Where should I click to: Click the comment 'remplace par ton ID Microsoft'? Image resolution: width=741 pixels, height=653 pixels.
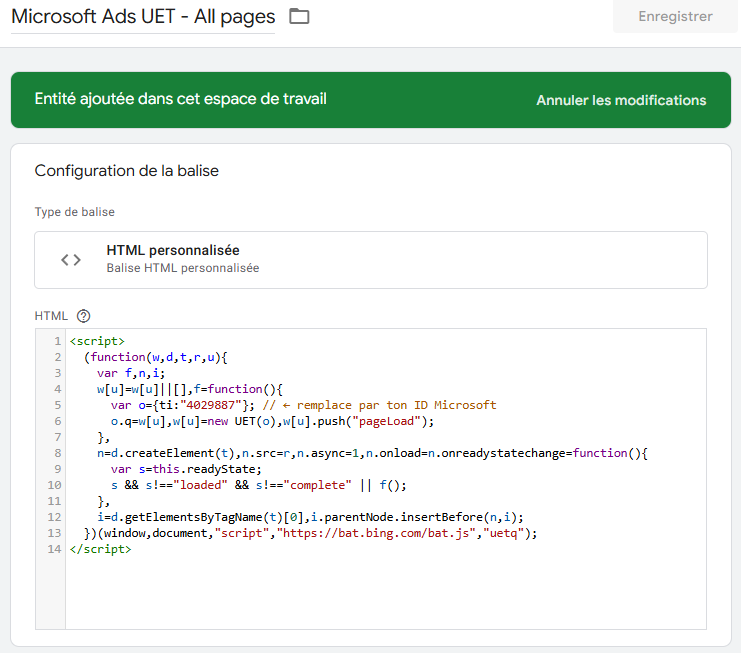396,405
